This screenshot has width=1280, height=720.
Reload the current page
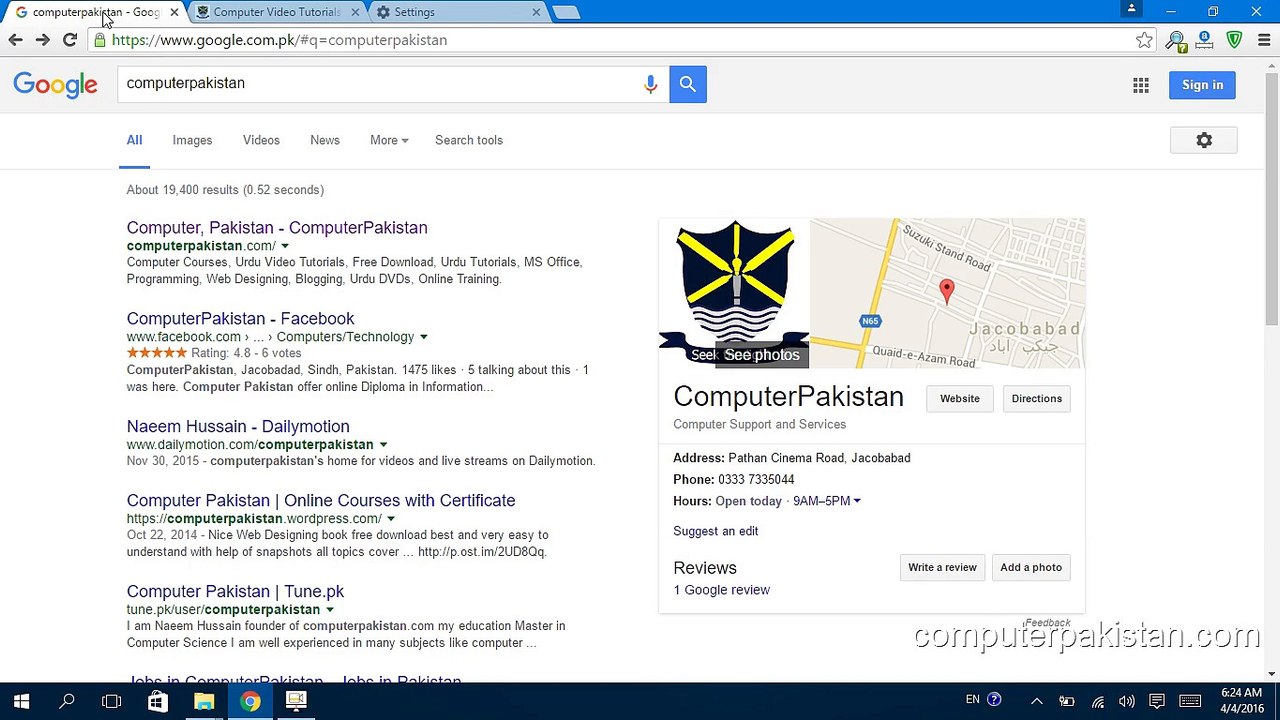(x=70, y=40)
